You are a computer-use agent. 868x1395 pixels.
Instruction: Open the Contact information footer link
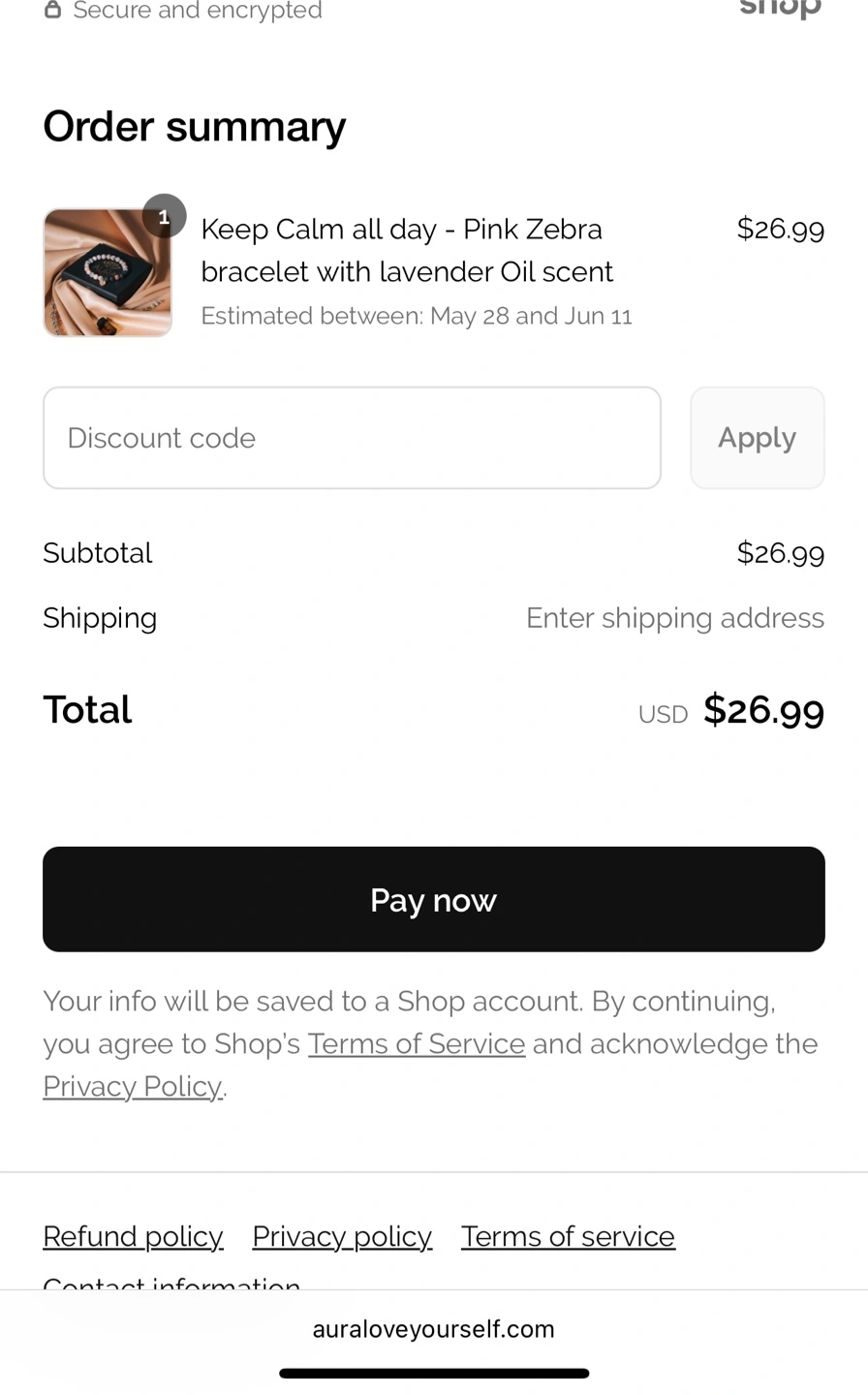click(x=171, y=1283)
